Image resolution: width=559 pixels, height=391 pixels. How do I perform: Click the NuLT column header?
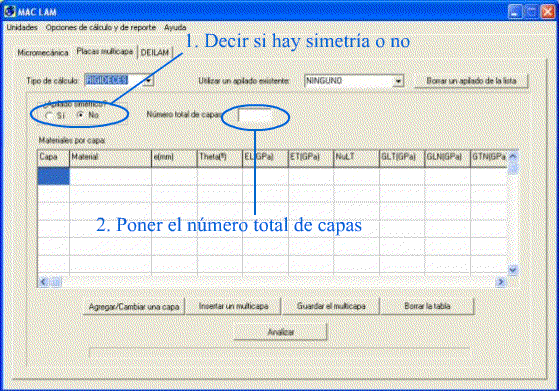click(x=356, y=158)
